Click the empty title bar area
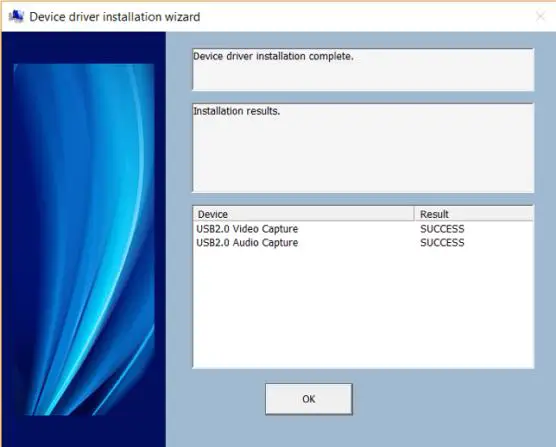 (365, 17)
